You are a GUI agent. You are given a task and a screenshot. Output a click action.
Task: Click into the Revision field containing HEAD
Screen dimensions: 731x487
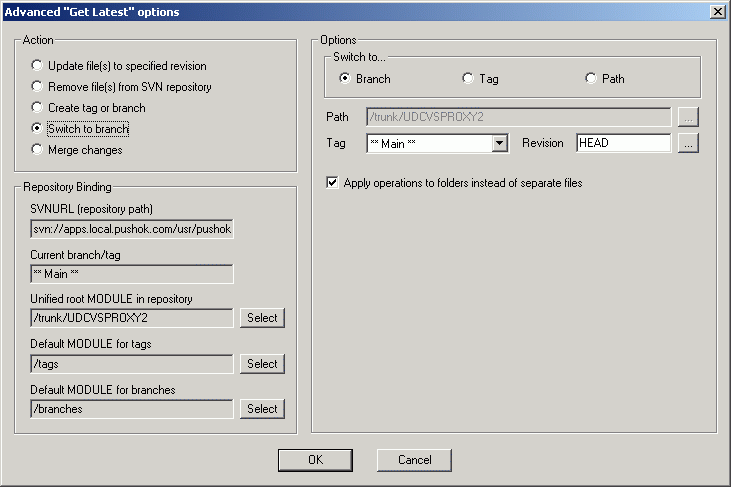point(623,143)
